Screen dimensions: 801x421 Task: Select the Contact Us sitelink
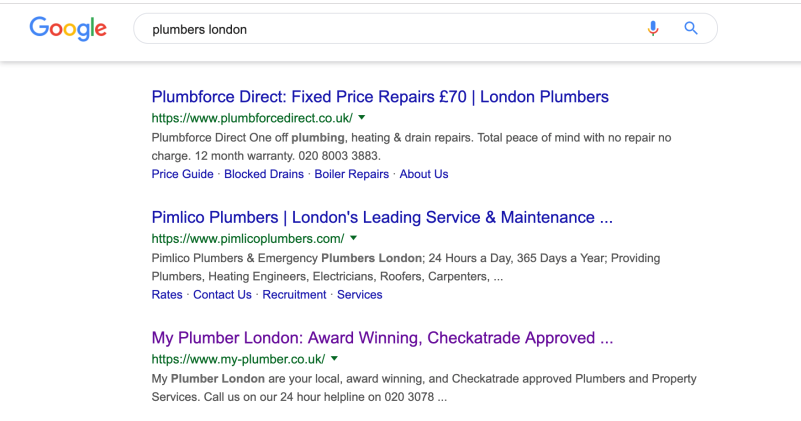[x=222, y=295]
